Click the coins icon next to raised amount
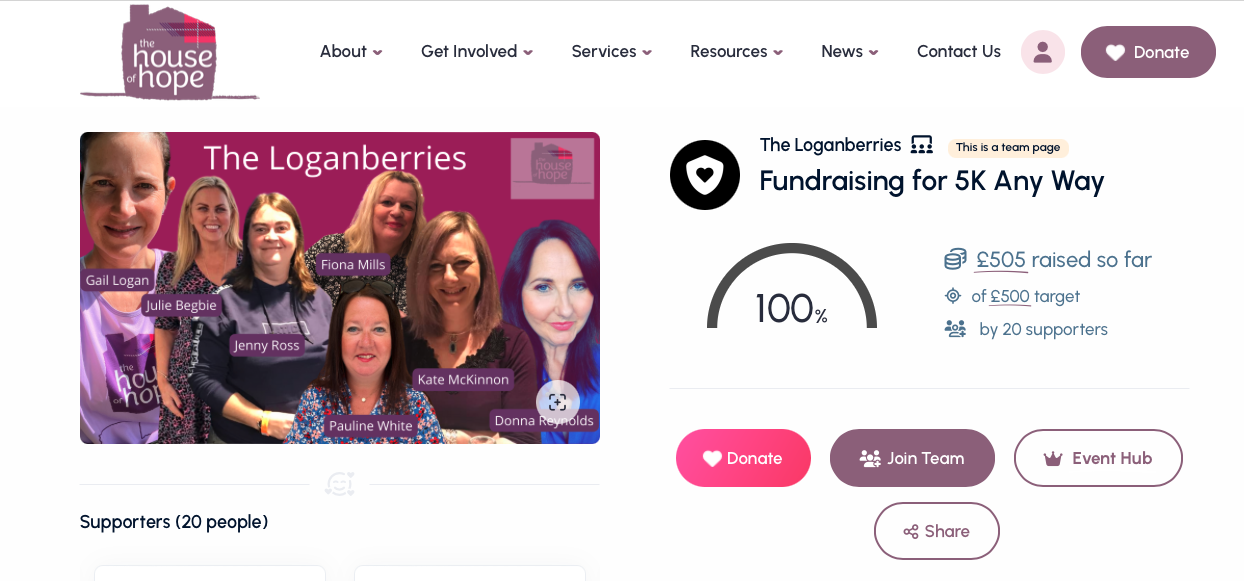This screenshot has height=581, width=1244. click(x=955, y=259)
